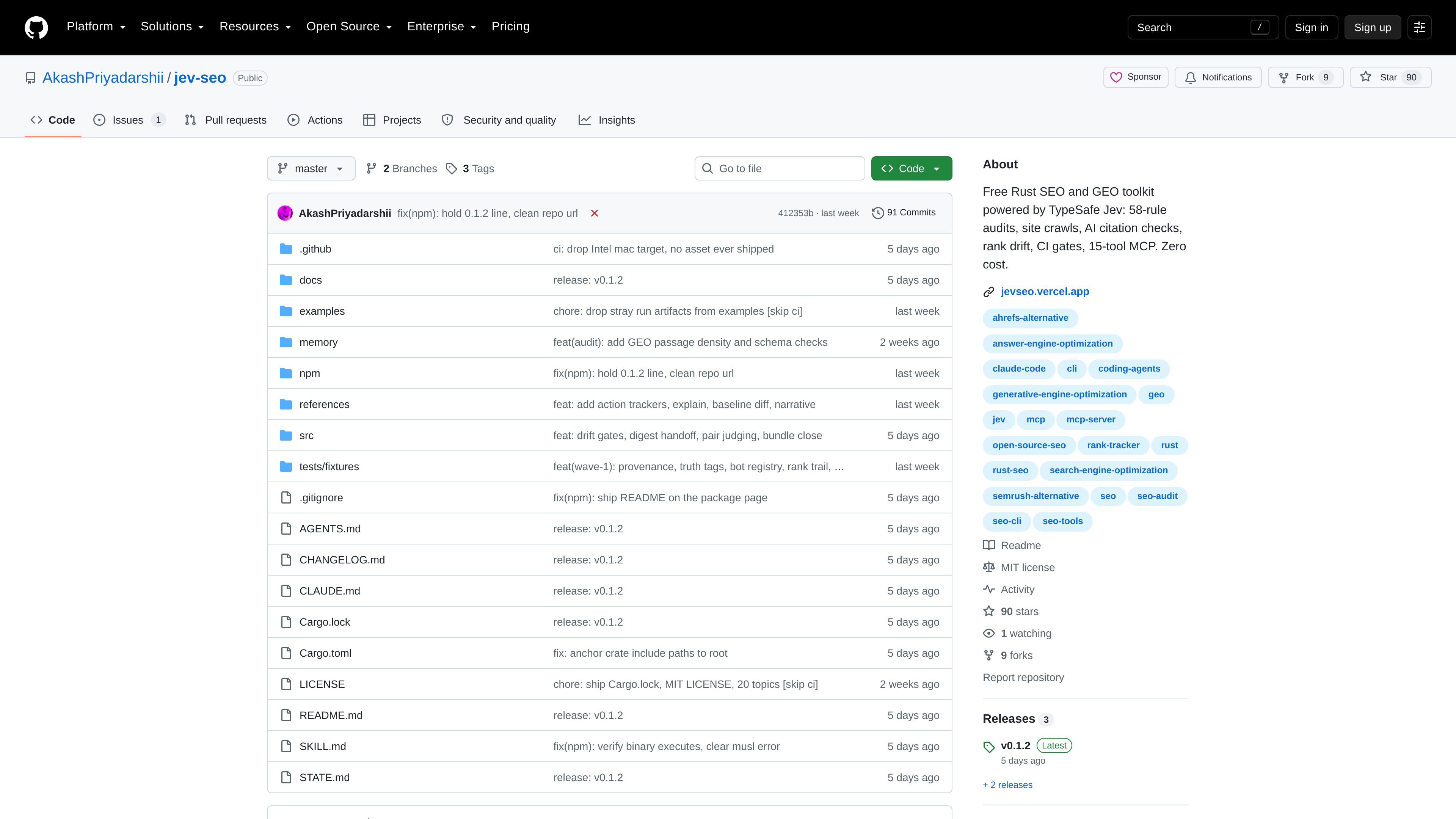Click the star icon next to 90 stars

point(988,612)
